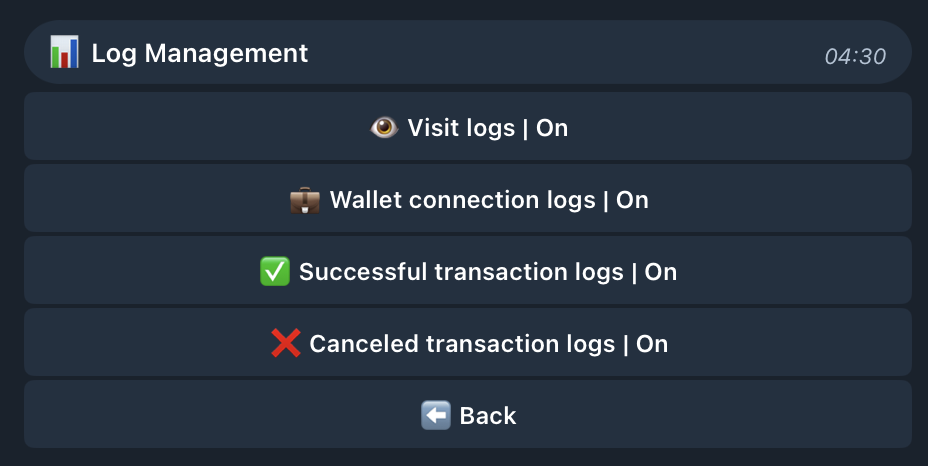Click the red X icon
Image resolution: width=928 pixels, height=466 pixels.
coord(286,343)
